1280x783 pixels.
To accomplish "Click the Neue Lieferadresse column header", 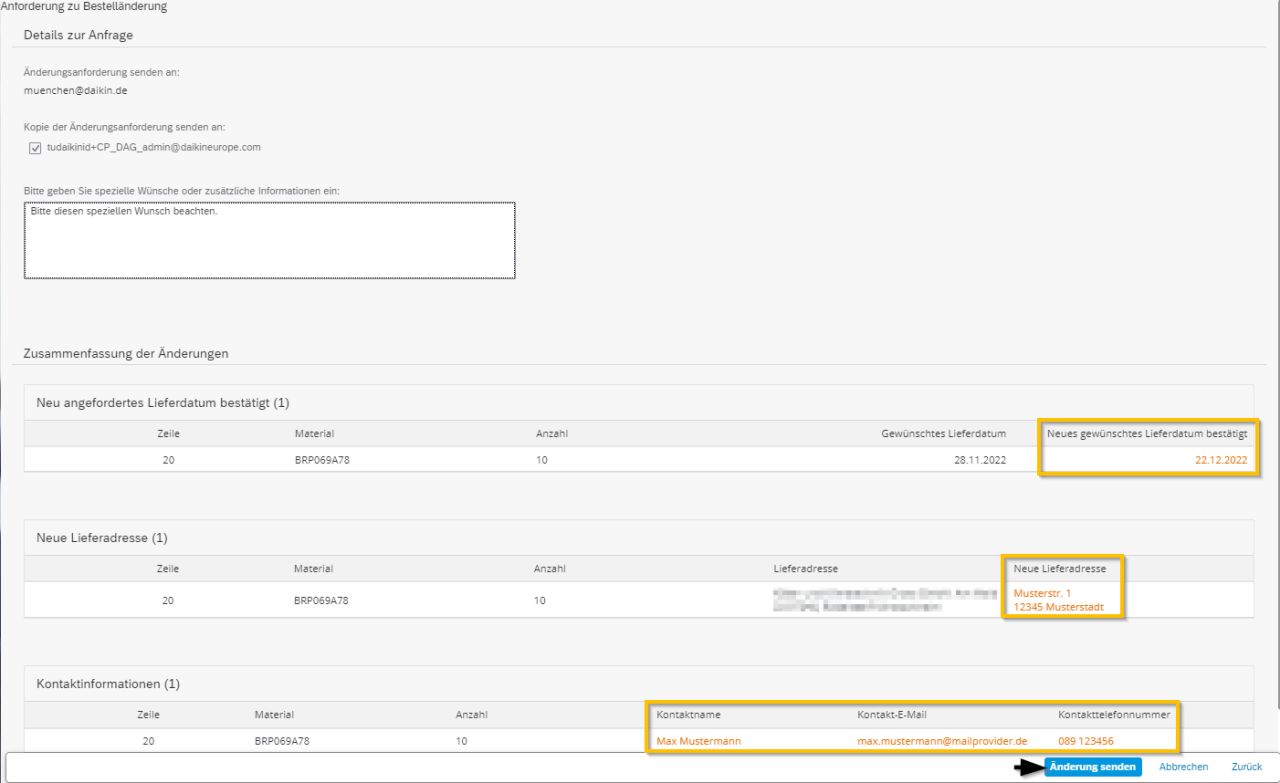I will coord(1059,569).
